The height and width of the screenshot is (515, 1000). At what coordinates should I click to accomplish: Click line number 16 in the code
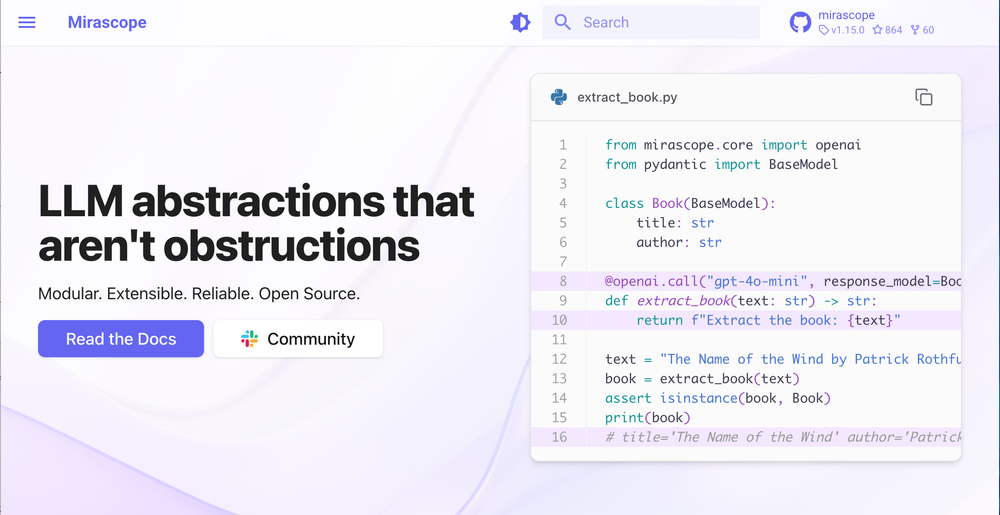[559, 436]
